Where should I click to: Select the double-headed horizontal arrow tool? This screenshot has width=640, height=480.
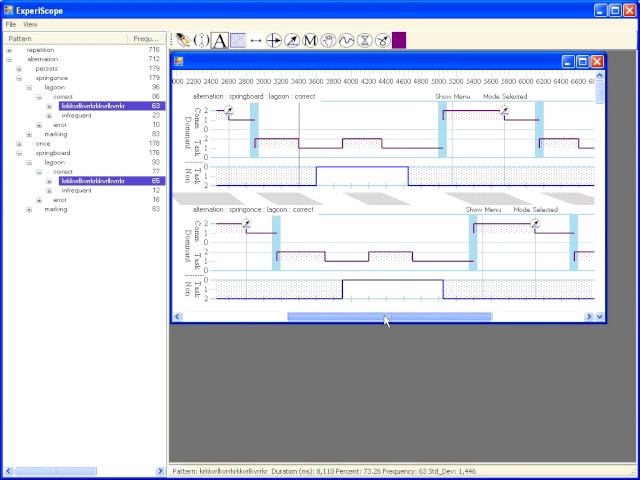click(256, 40)
